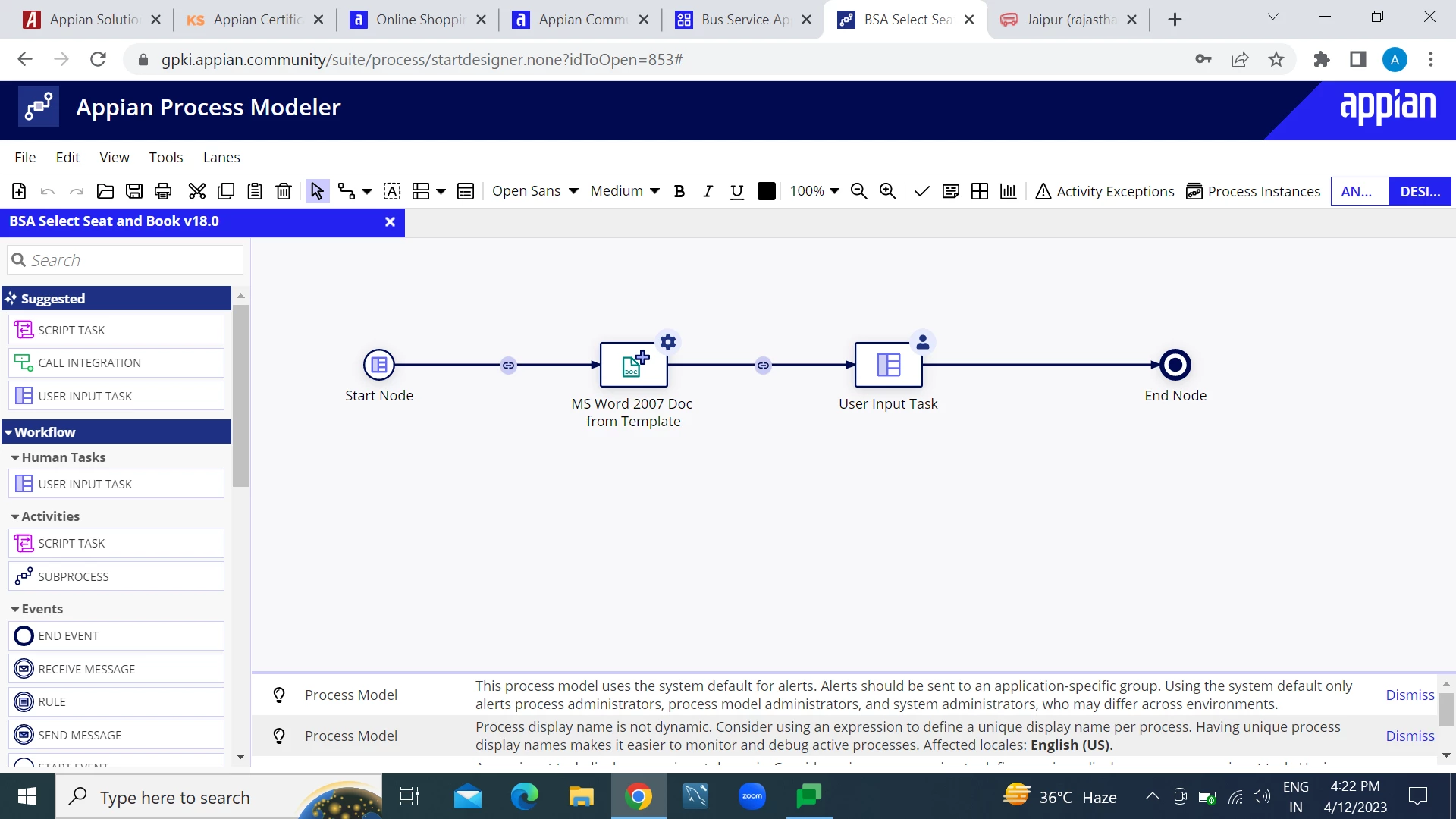
Task: Open the process properties icon
Action: (x=466, y=191)
